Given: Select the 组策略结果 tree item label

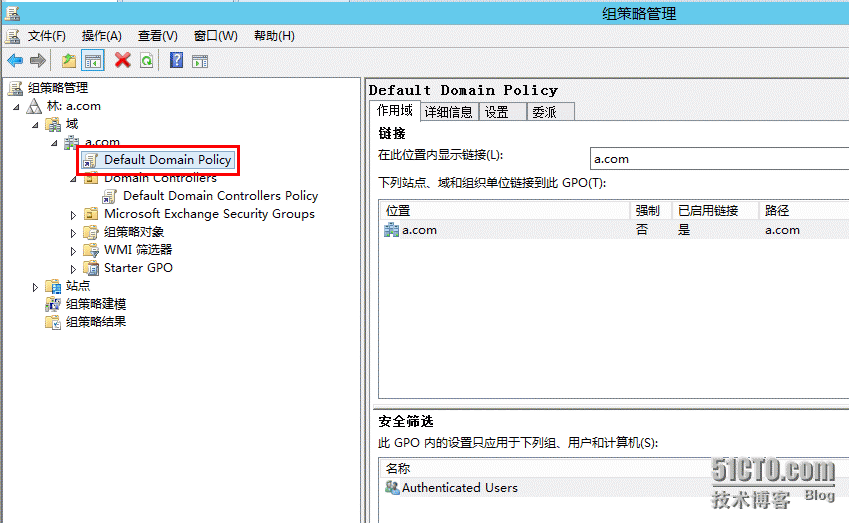Looking at the screenshot, I should pyautogui.click(x=96, y=322).
